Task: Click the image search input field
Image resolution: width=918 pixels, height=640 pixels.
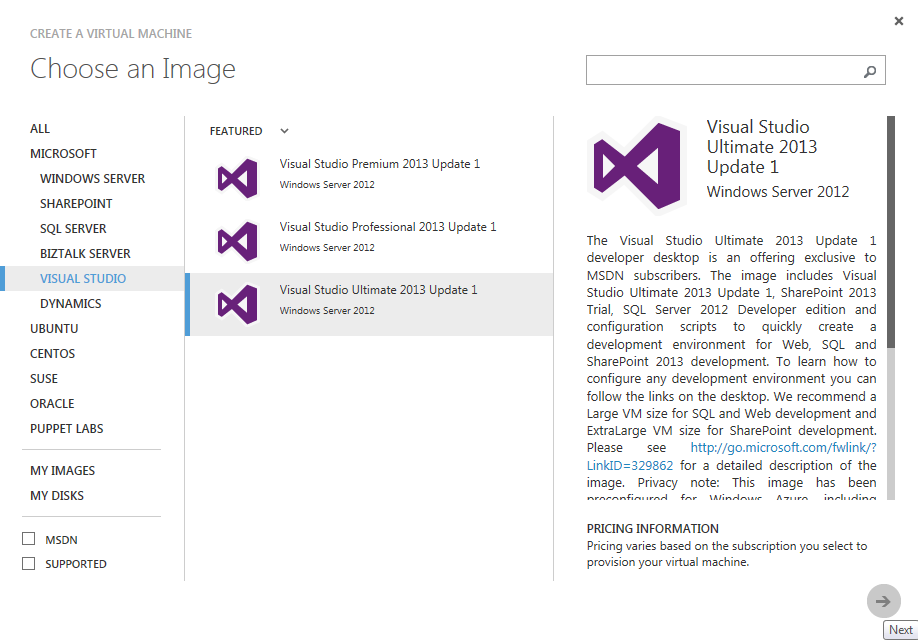Action: coord(735,70)
